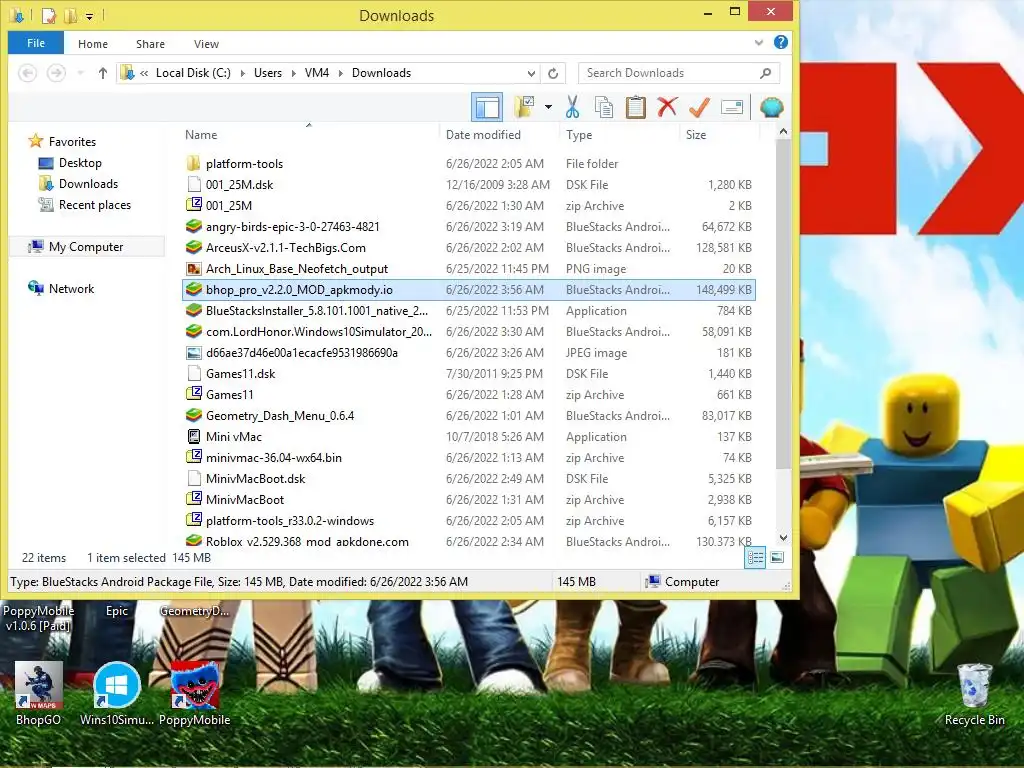This screenshot has width=1024, height=768.
Task: Click the rename toolbar icon
Action: click(732, 107)
